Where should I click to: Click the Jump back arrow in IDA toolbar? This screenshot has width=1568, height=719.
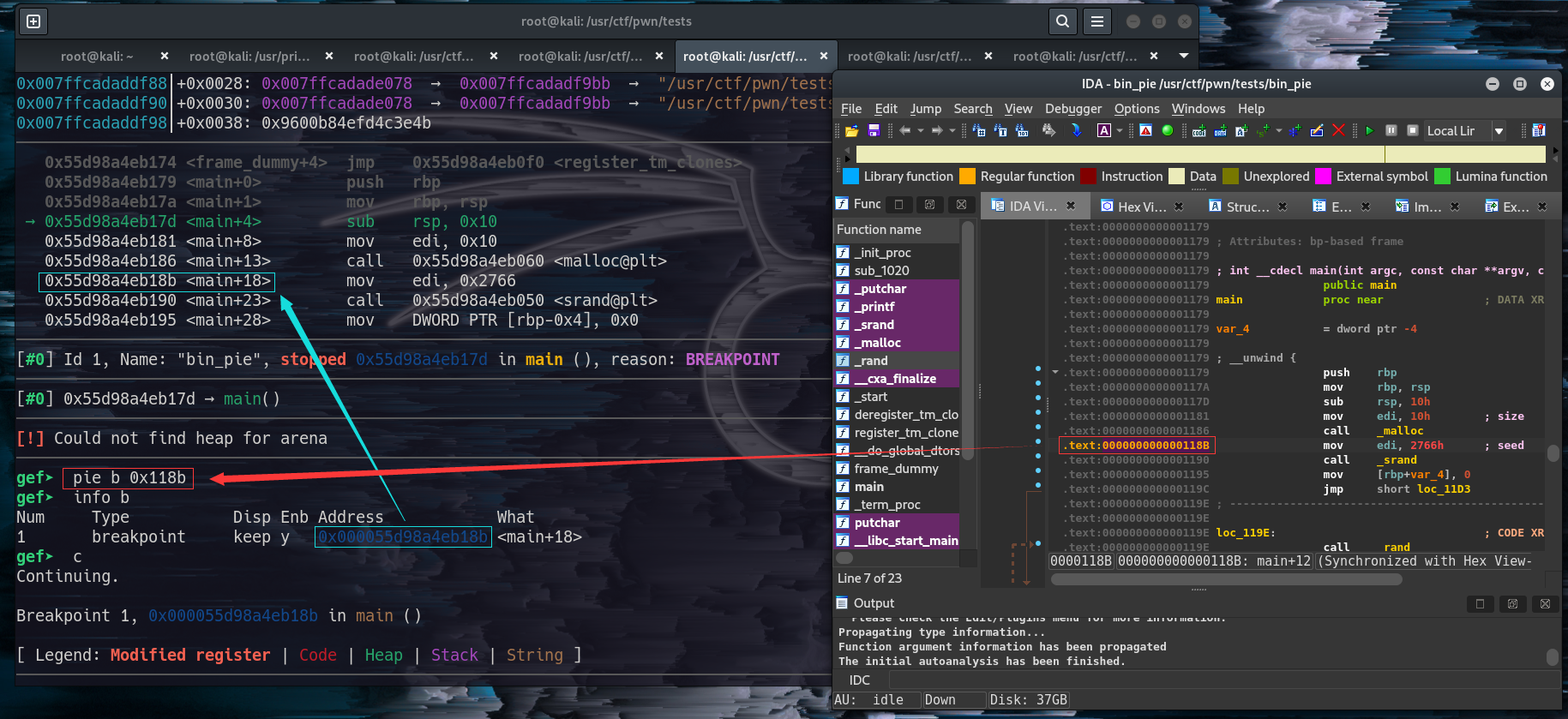point(905,130)
